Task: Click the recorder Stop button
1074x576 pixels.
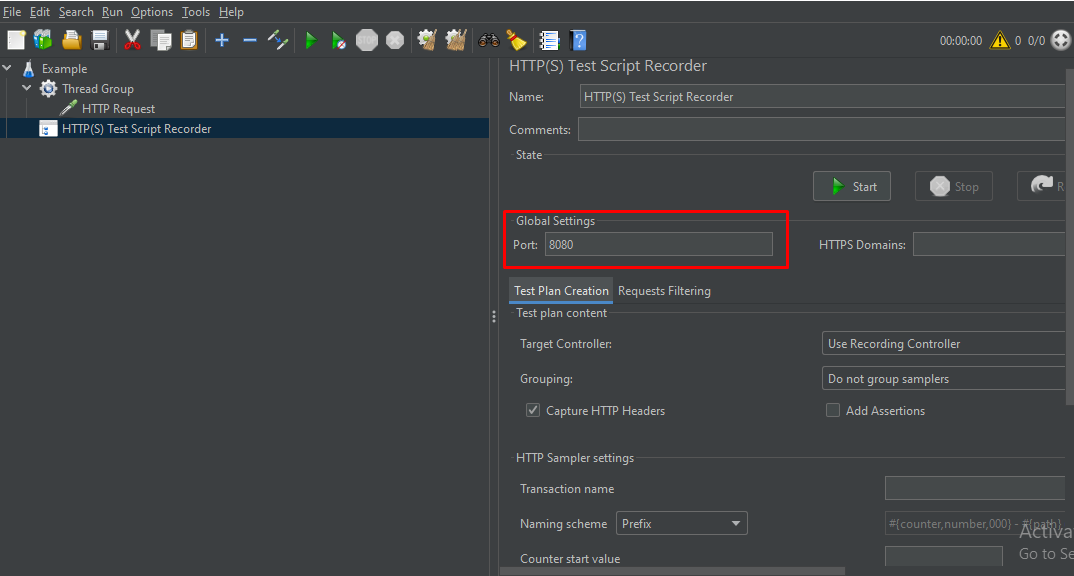Action: (954, 186)
